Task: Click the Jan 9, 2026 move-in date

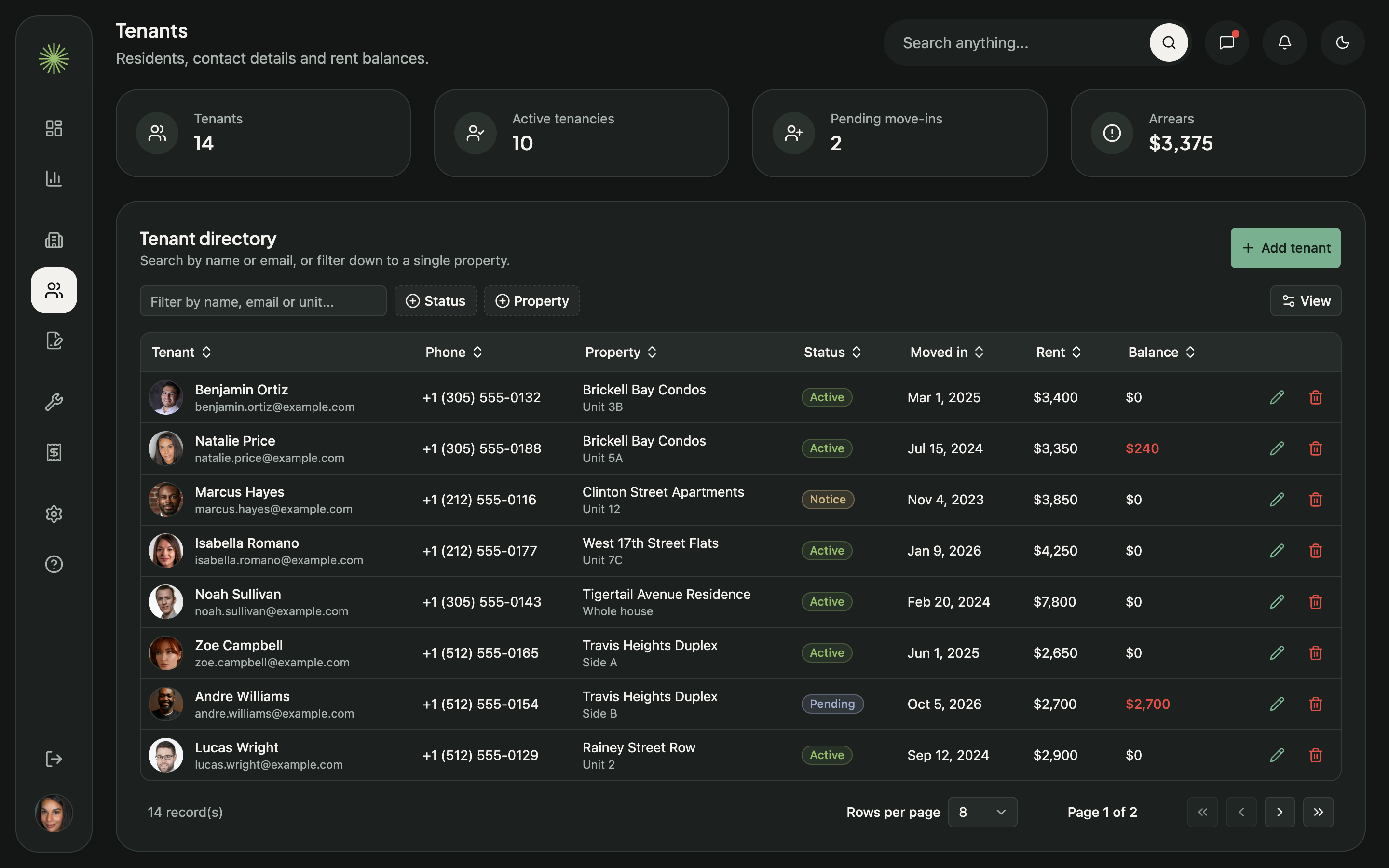Action: click(944, 551)
